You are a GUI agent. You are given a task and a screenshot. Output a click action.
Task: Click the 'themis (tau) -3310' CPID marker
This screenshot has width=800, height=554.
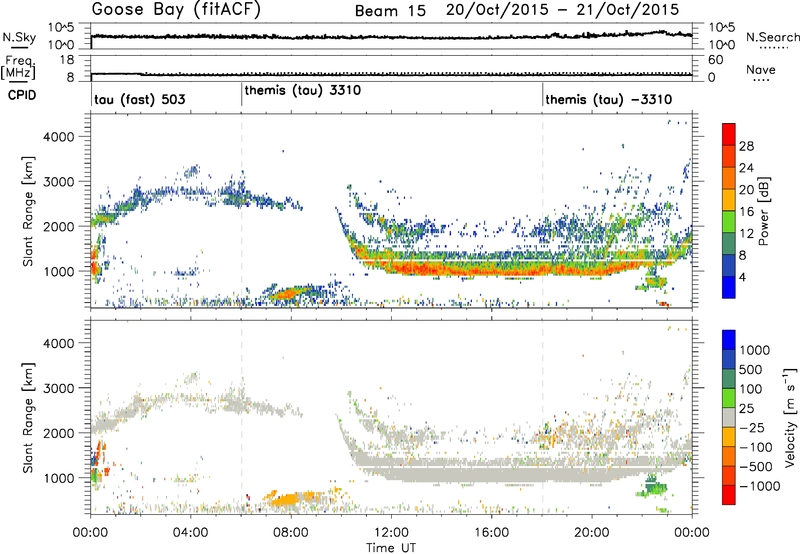609,99
